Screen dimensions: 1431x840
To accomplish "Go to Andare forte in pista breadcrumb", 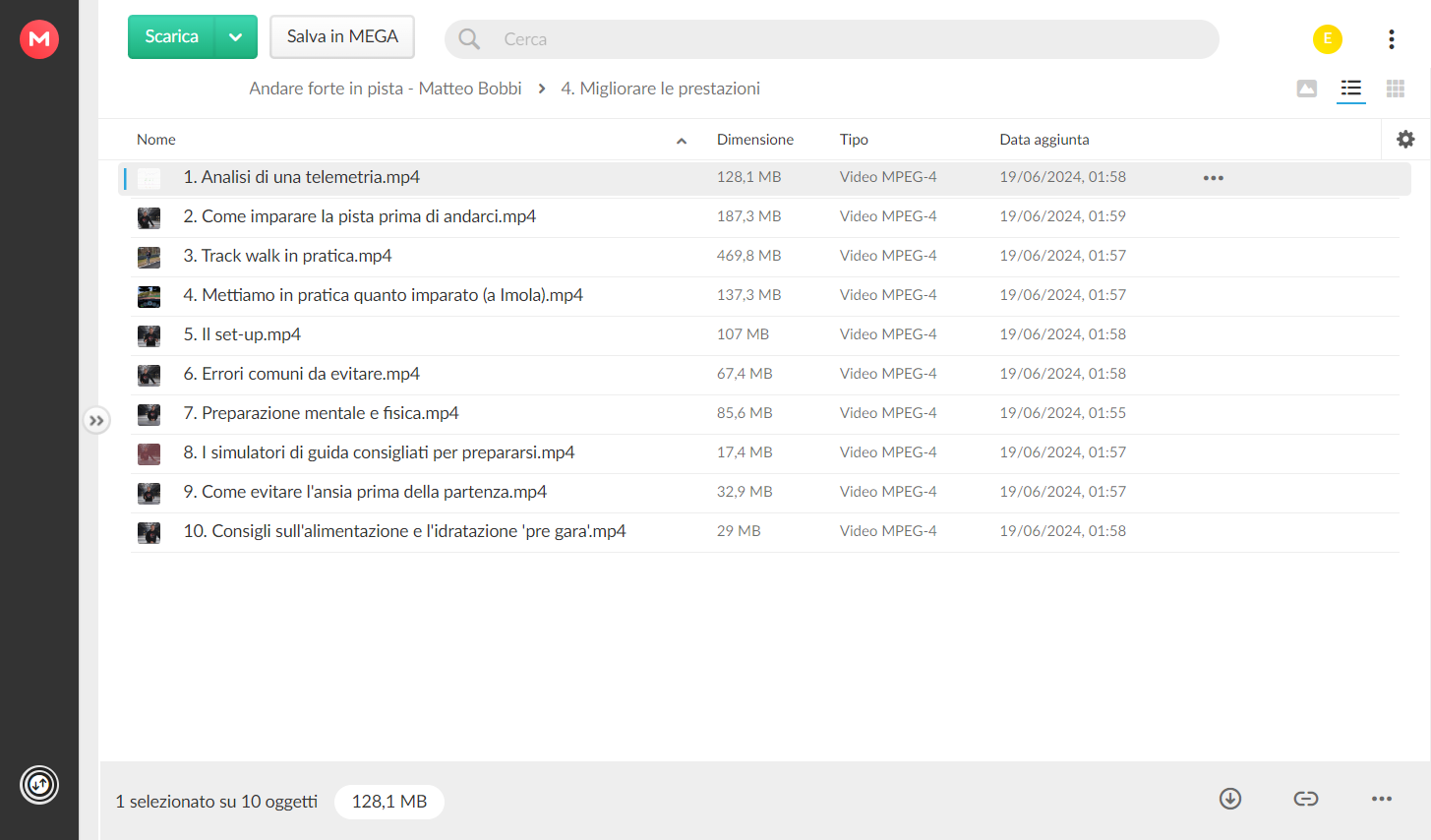I will coord(386,89).
